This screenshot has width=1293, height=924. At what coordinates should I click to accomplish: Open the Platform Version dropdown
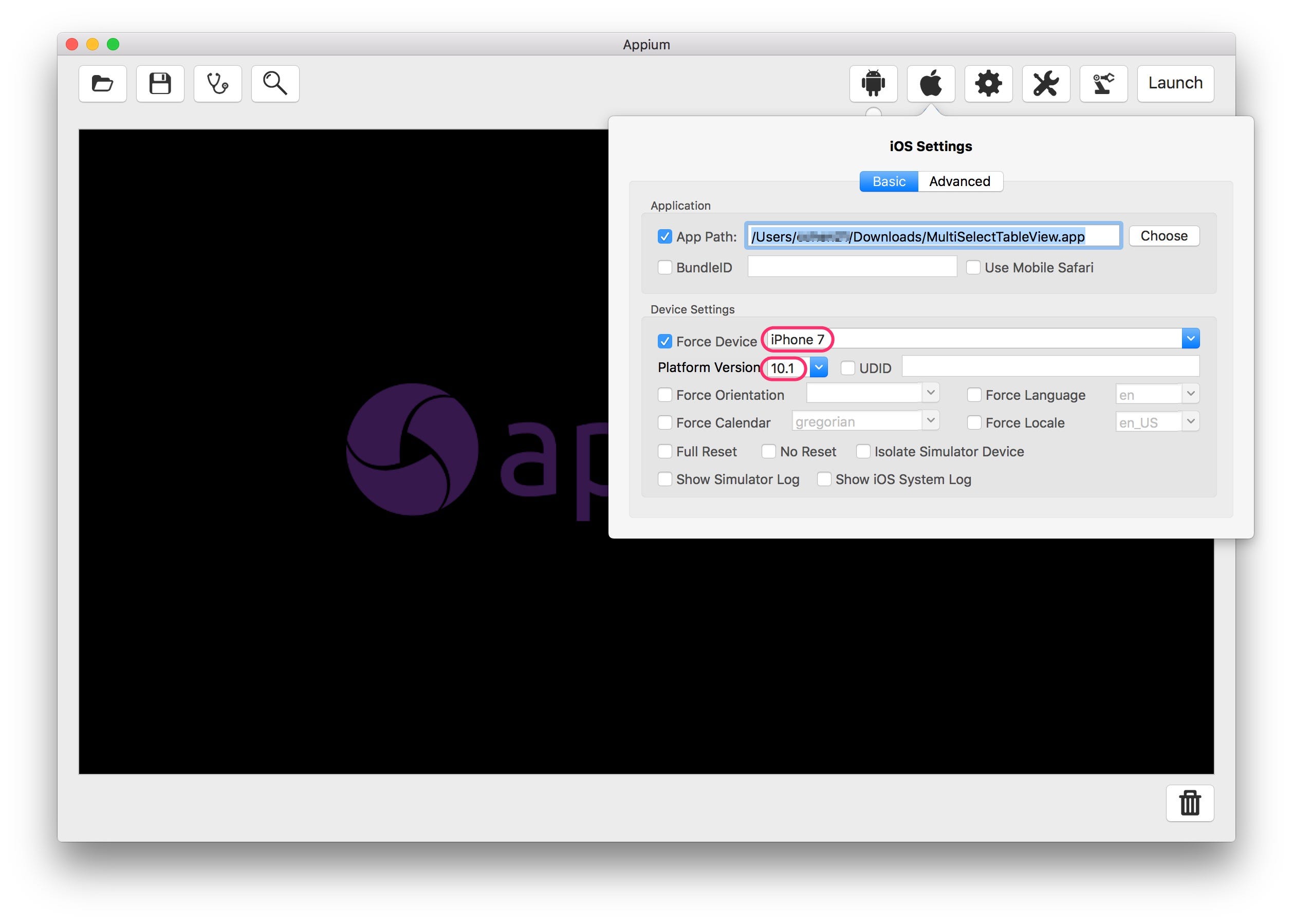[819, 367]
